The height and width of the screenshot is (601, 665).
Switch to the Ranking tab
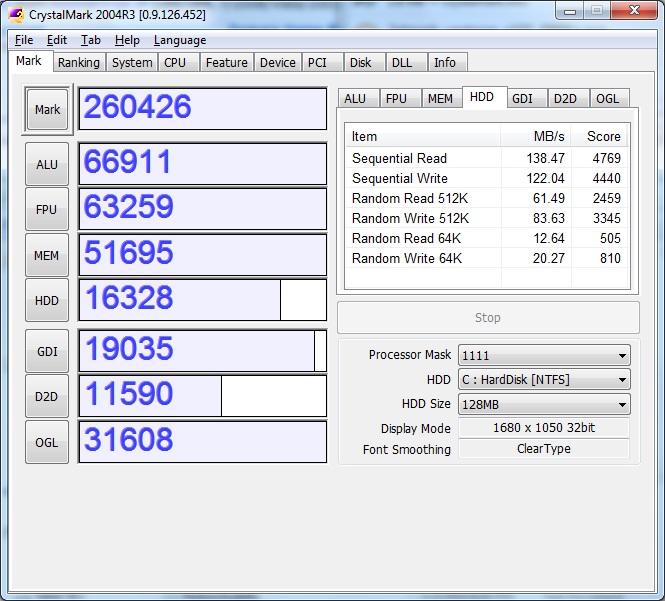point(79,62)
